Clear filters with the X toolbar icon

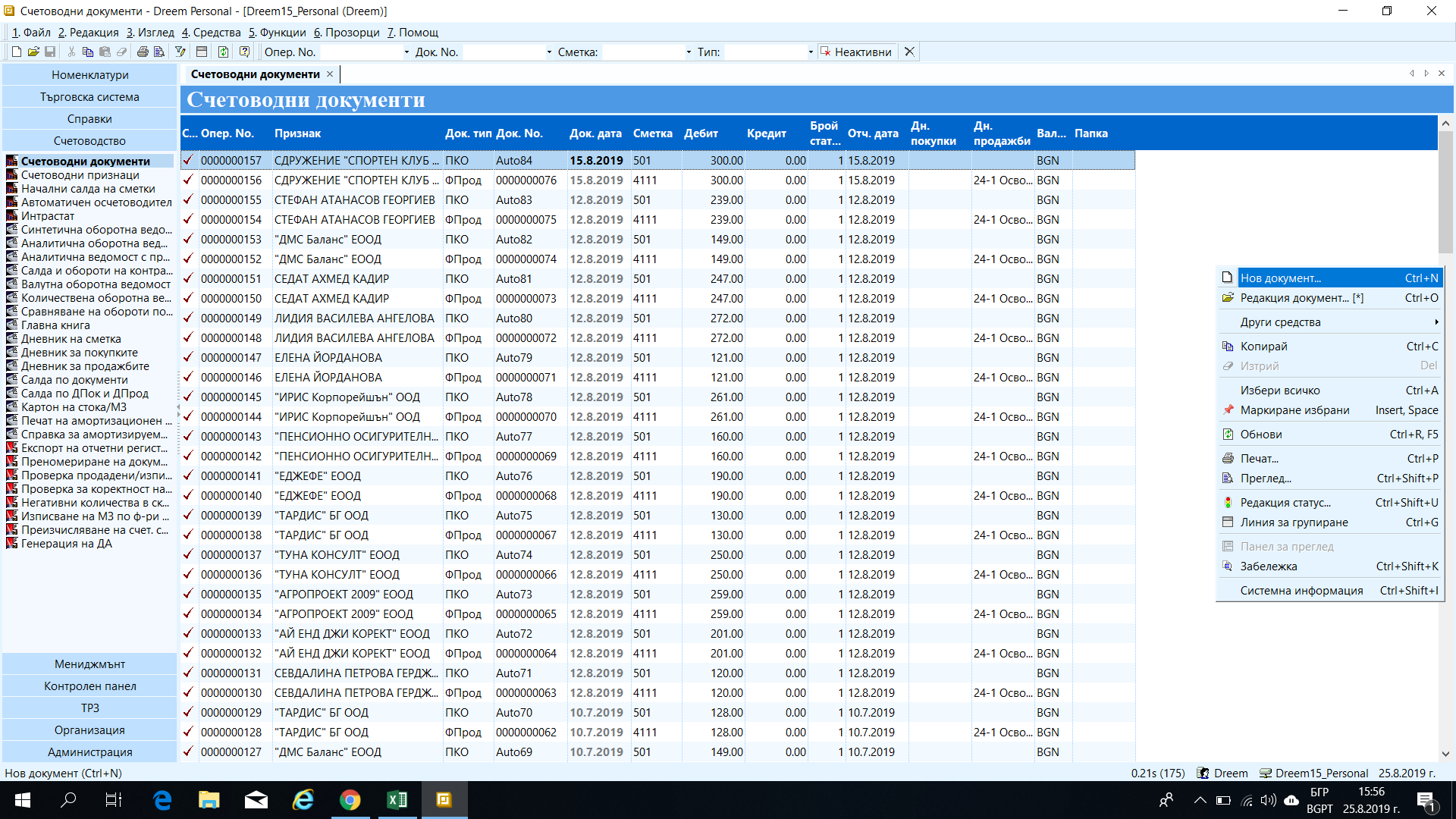click(909, 52)
